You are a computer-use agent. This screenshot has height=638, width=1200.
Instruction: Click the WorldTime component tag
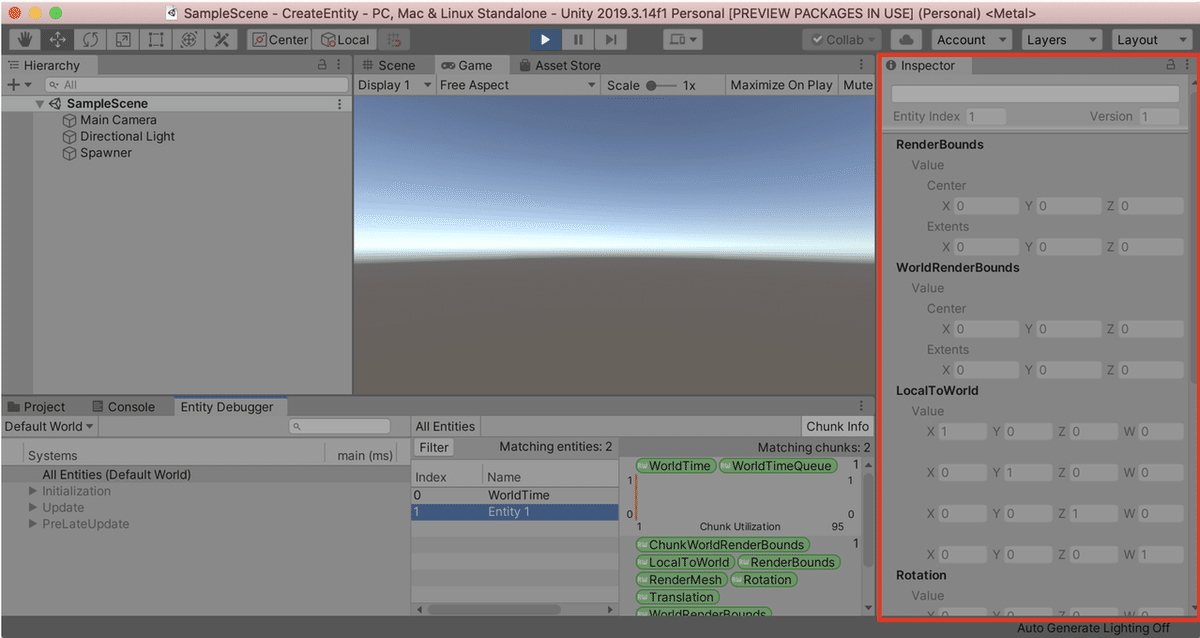point(674,466)
